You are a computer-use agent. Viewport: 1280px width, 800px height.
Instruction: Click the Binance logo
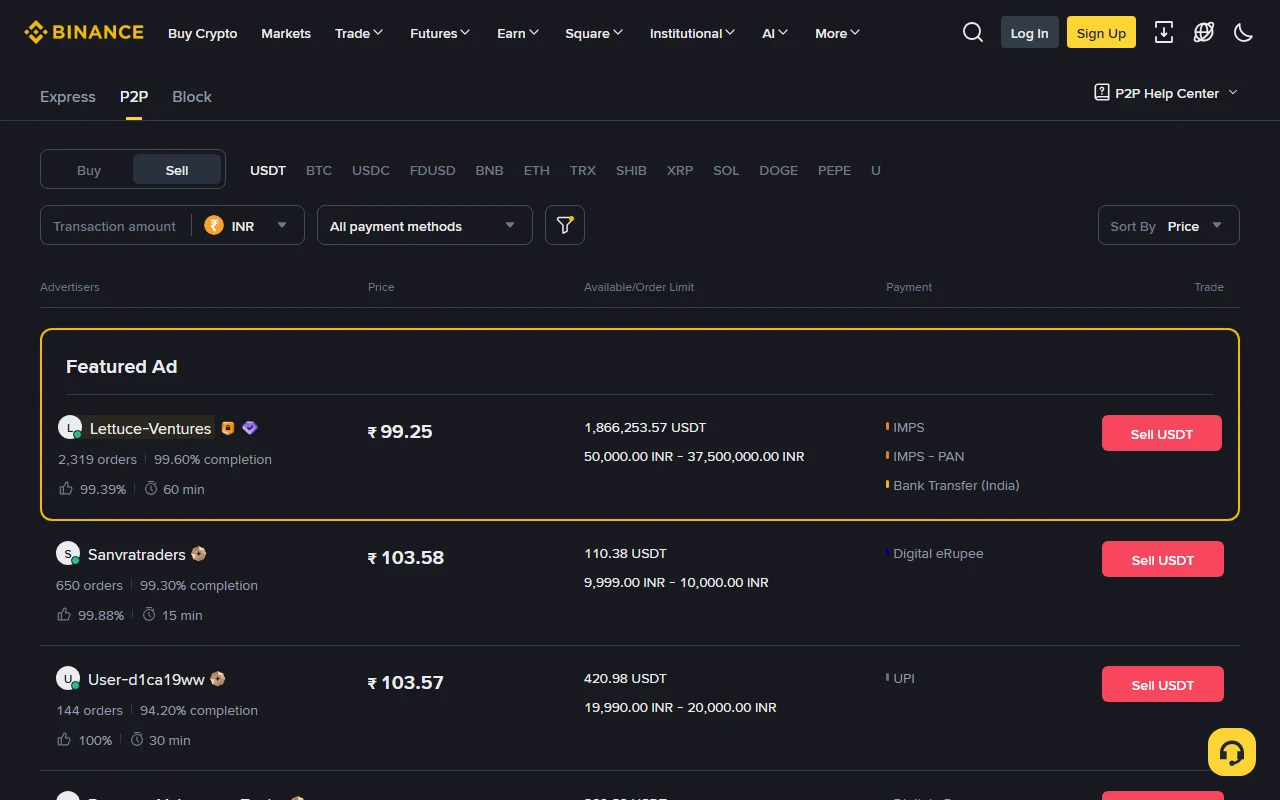(x=84, y=33)
